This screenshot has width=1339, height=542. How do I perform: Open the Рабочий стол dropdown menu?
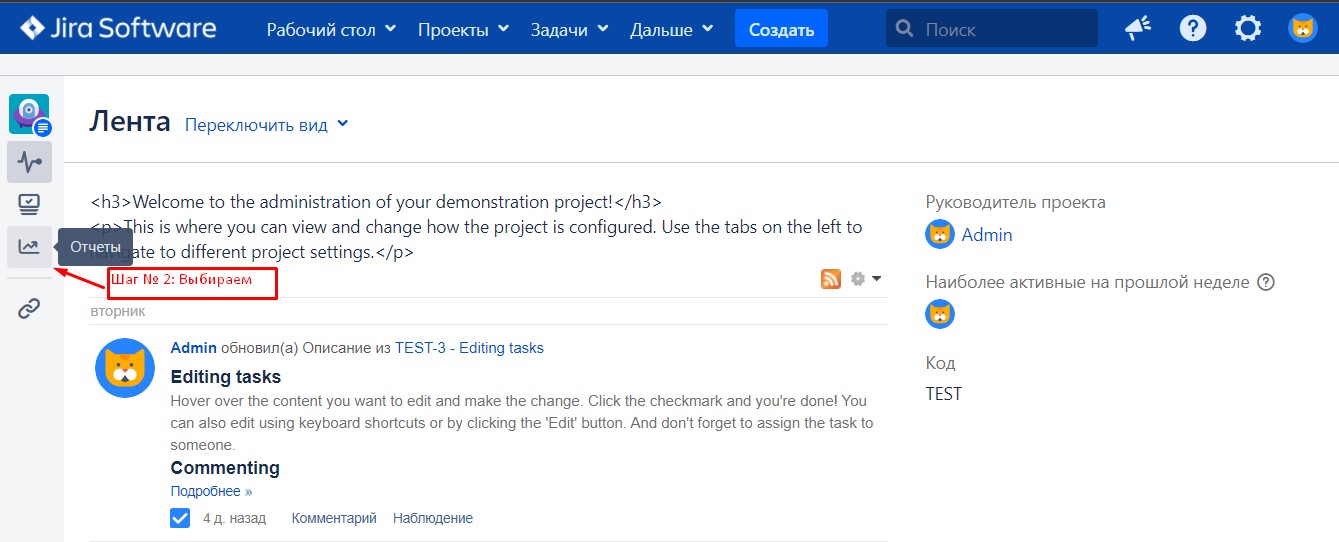[331, 29]
